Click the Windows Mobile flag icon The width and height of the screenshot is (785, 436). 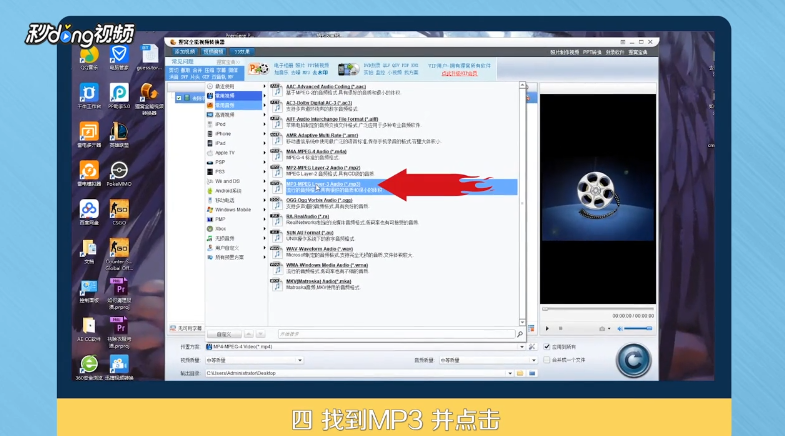click(210, 210)
